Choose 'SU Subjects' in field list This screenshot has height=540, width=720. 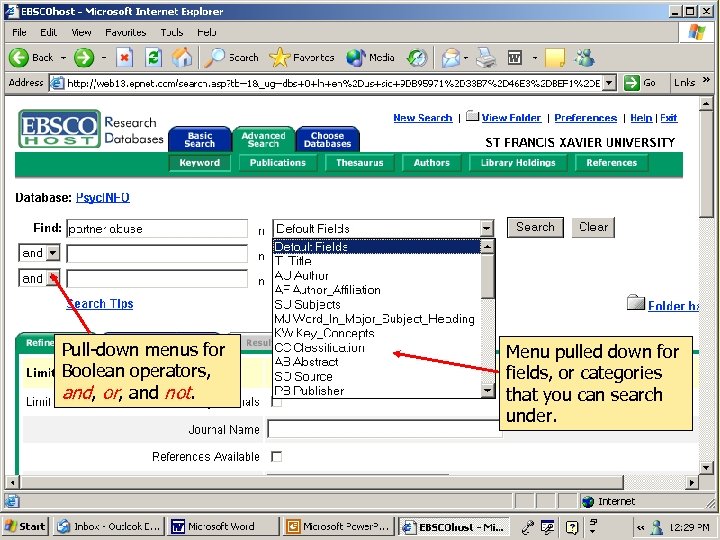pos(377,304)
